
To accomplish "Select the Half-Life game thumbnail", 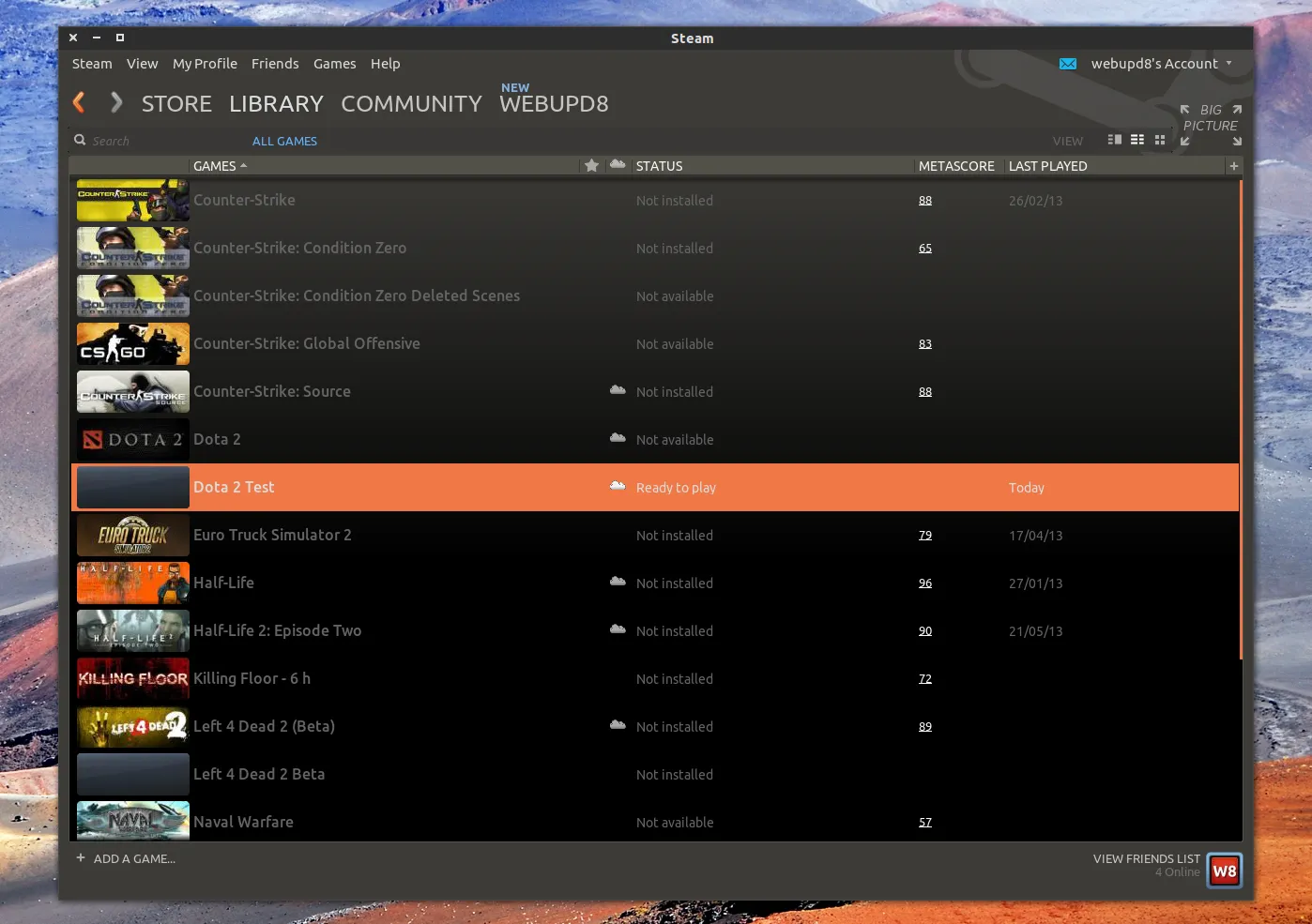I will [x=133, y=583].
